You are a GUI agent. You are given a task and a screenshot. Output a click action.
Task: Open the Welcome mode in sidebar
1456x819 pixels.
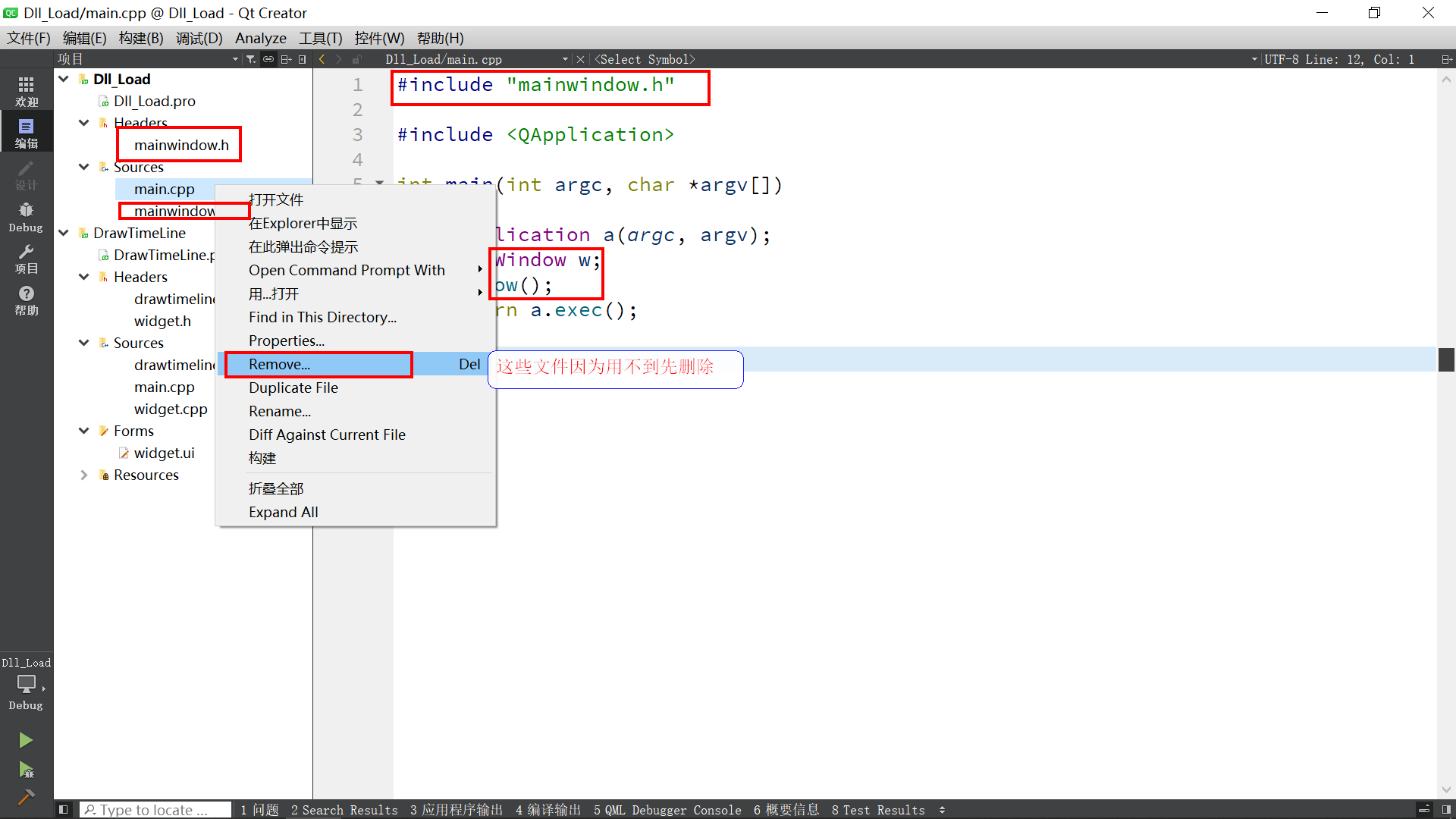[26, 90]
